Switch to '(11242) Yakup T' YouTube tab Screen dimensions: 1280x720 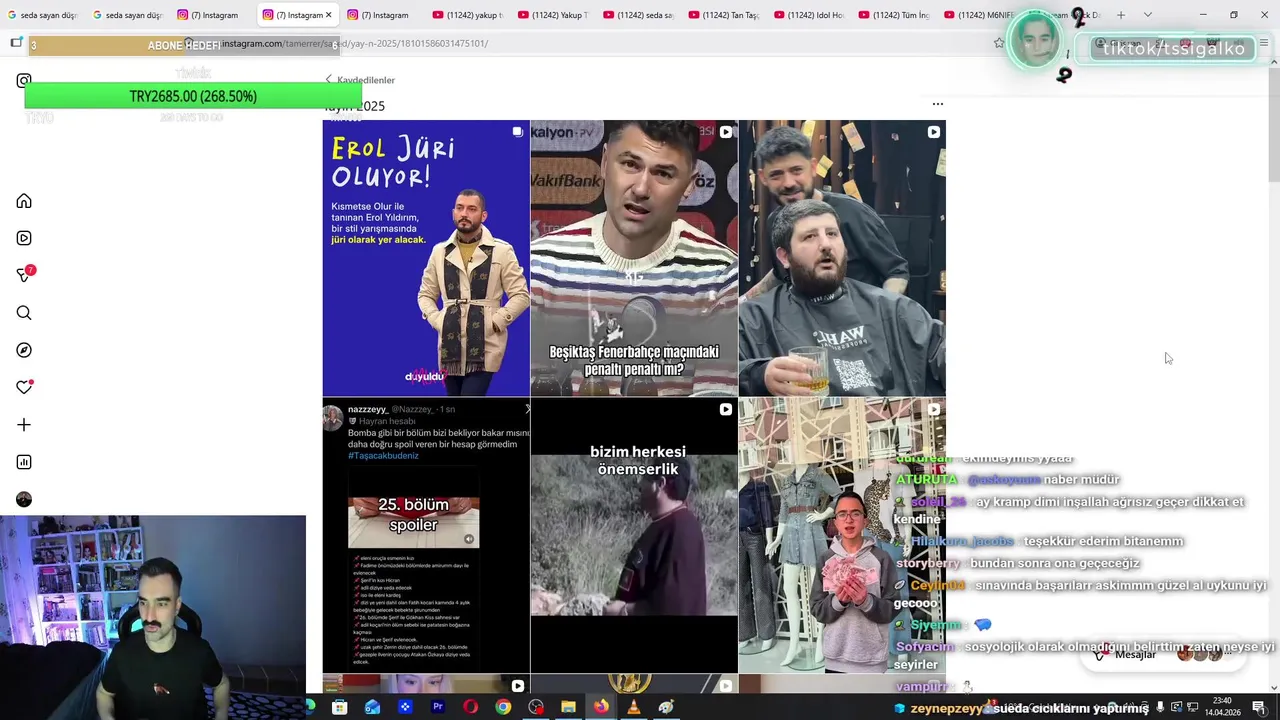point(552,15)
